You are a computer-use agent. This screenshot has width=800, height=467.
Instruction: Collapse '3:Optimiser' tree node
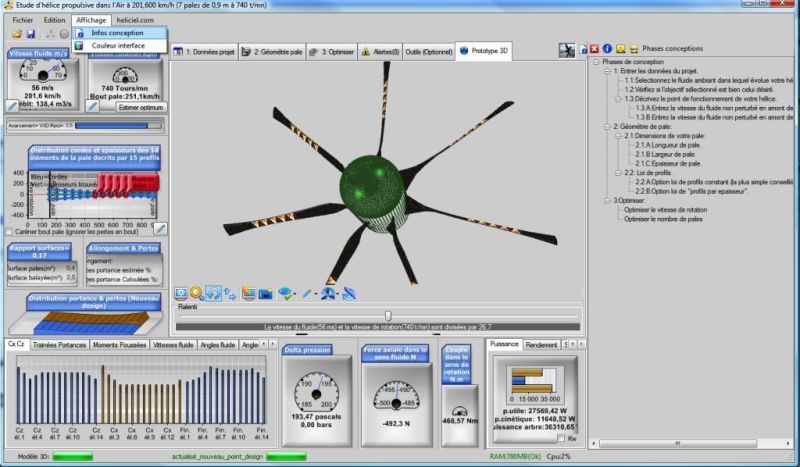[x=607, y=201]
